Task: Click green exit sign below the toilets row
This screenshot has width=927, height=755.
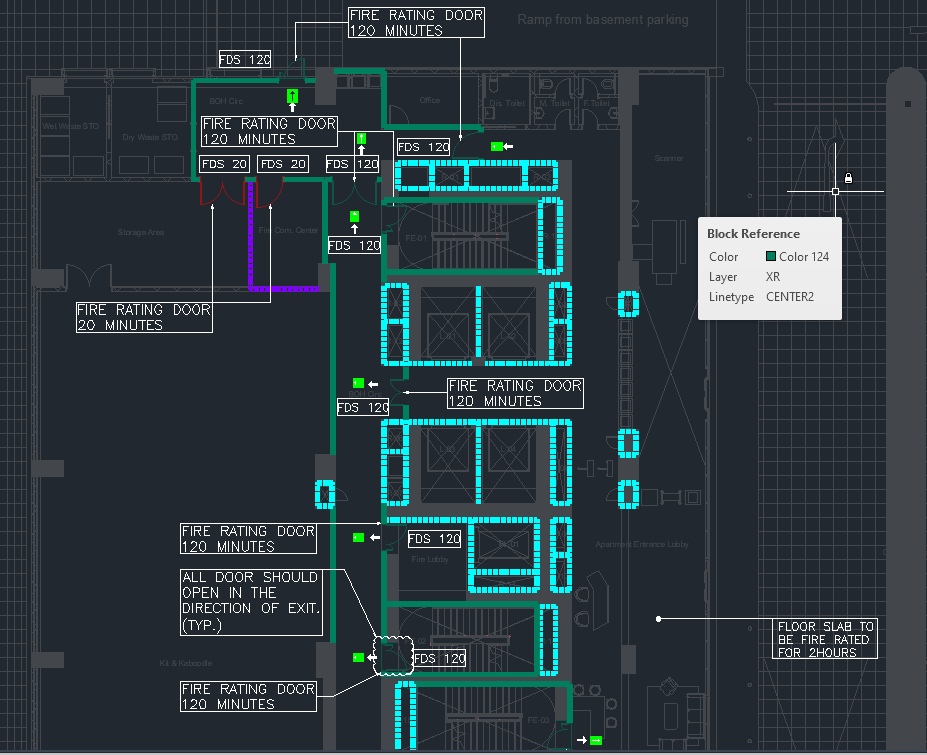Action: click(496, 147)
